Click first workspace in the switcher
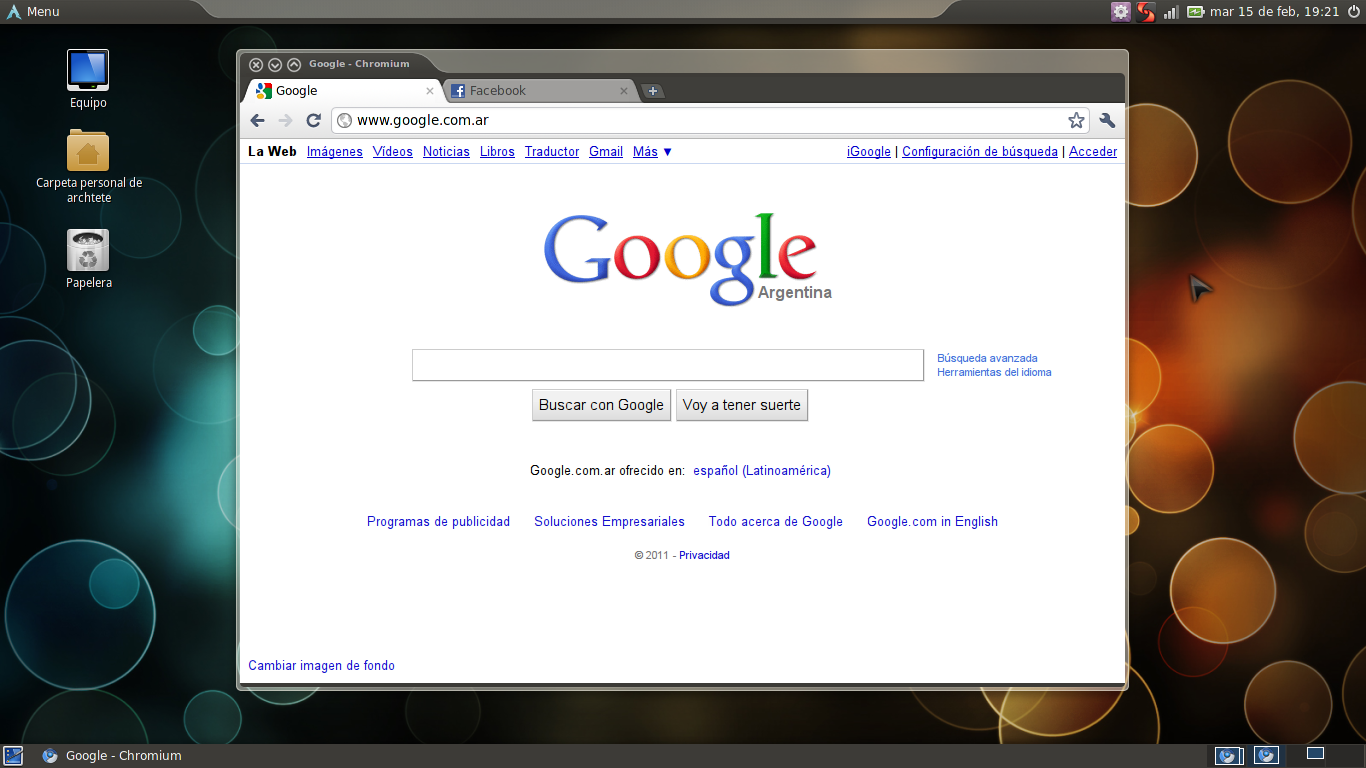1366x768 pixels. pos(1229,755)
